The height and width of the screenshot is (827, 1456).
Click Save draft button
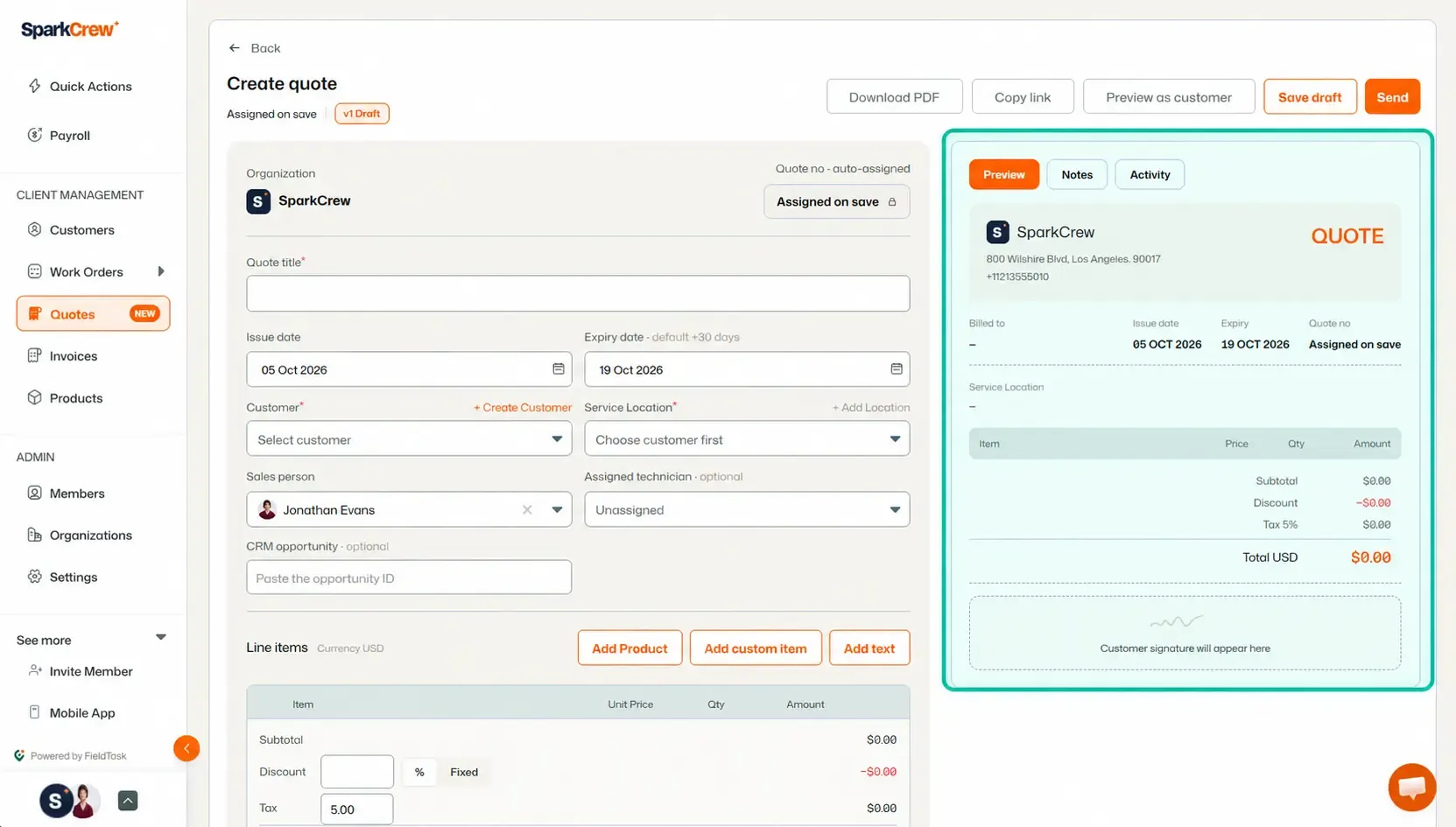point(1310,96)
